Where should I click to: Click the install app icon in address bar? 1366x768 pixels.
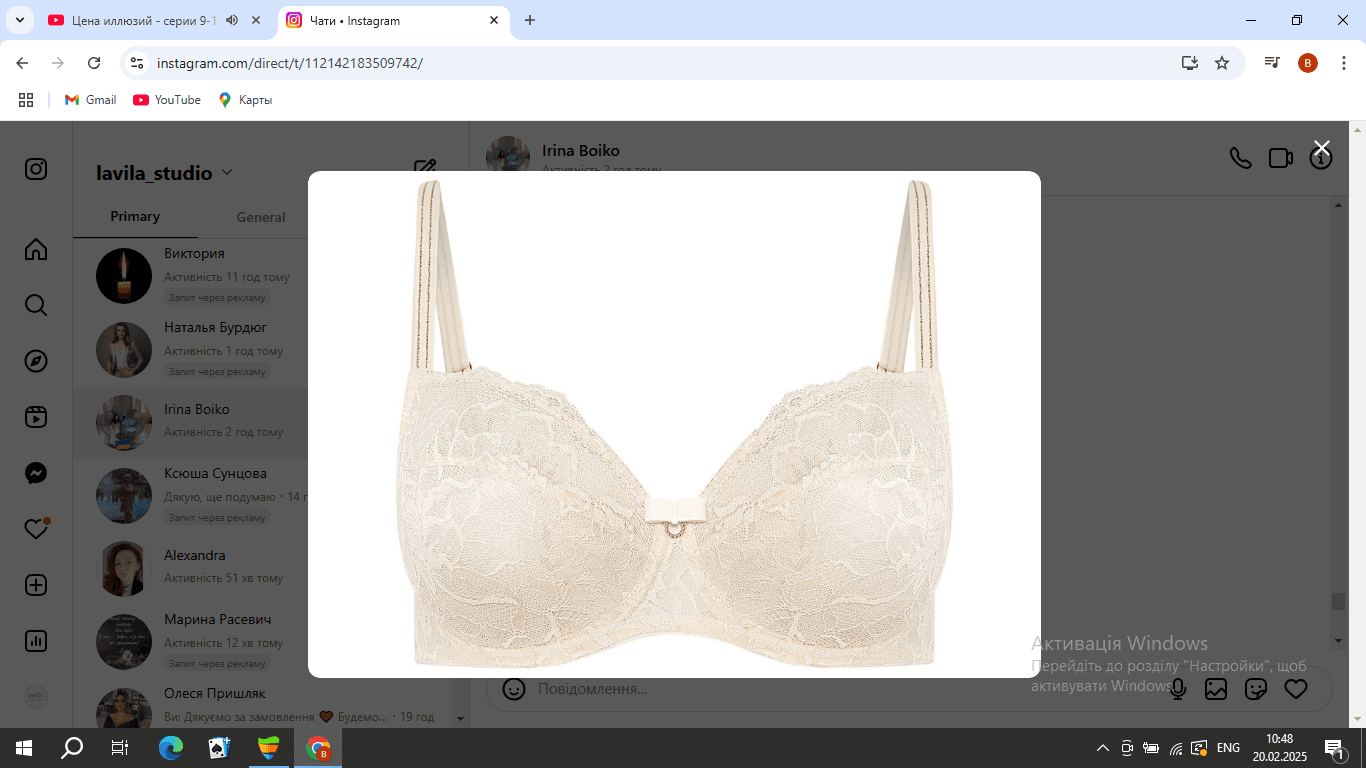coord(1189,63)
